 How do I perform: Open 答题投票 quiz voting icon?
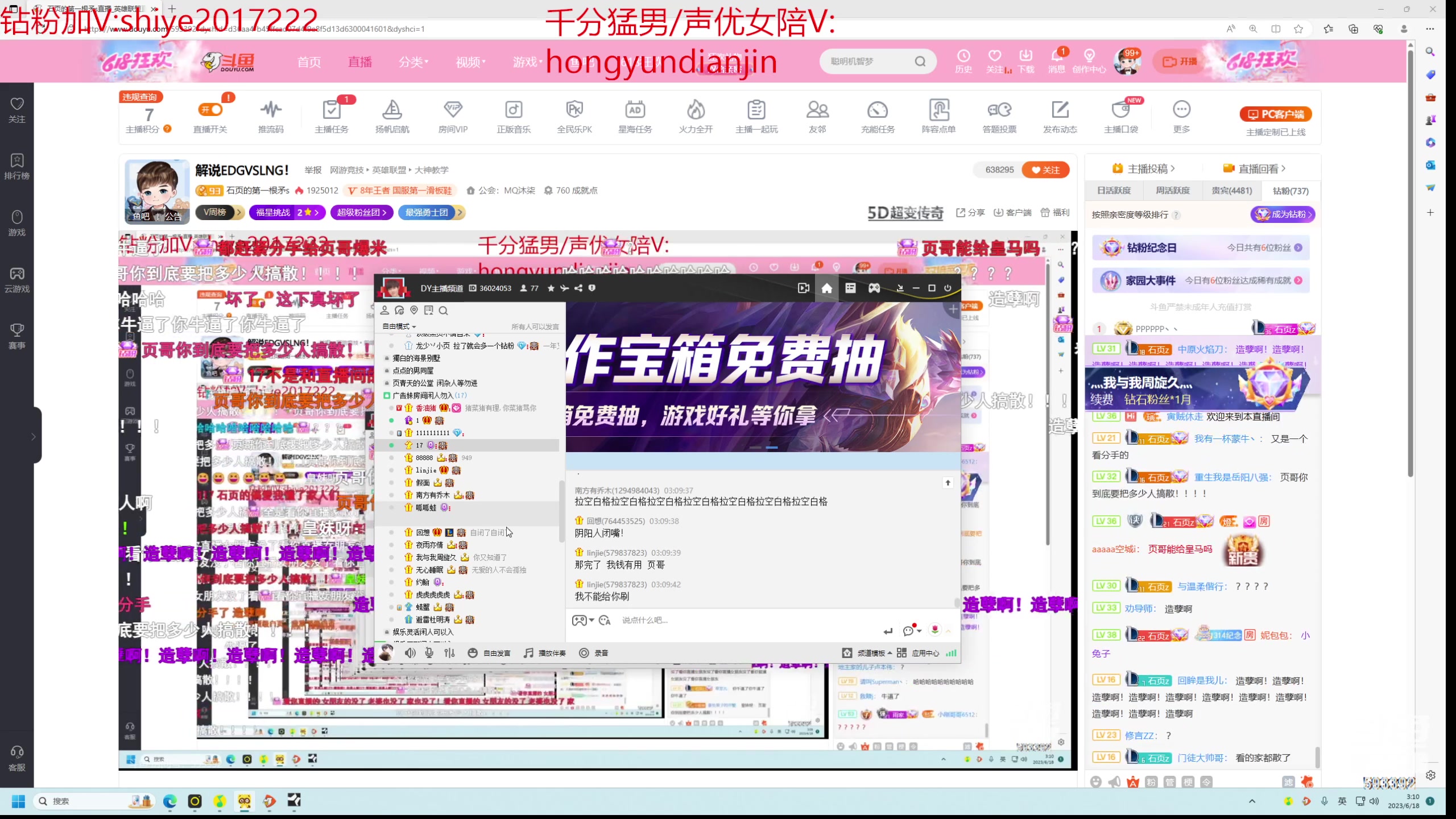999,117
